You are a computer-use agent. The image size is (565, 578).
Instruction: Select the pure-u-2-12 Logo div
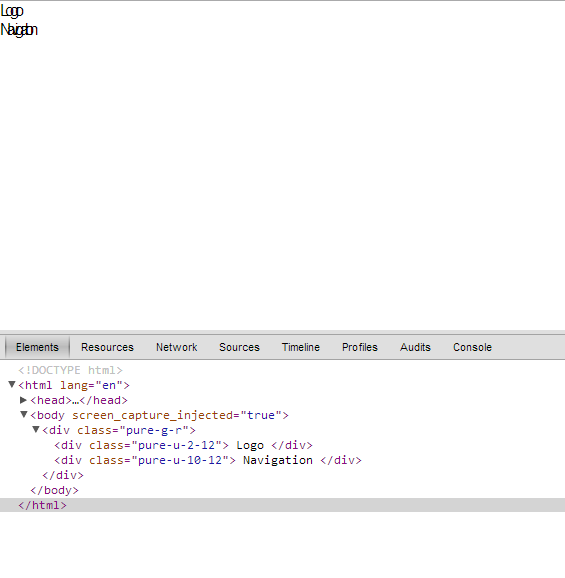pyautogui.click(x=184, y=445)
